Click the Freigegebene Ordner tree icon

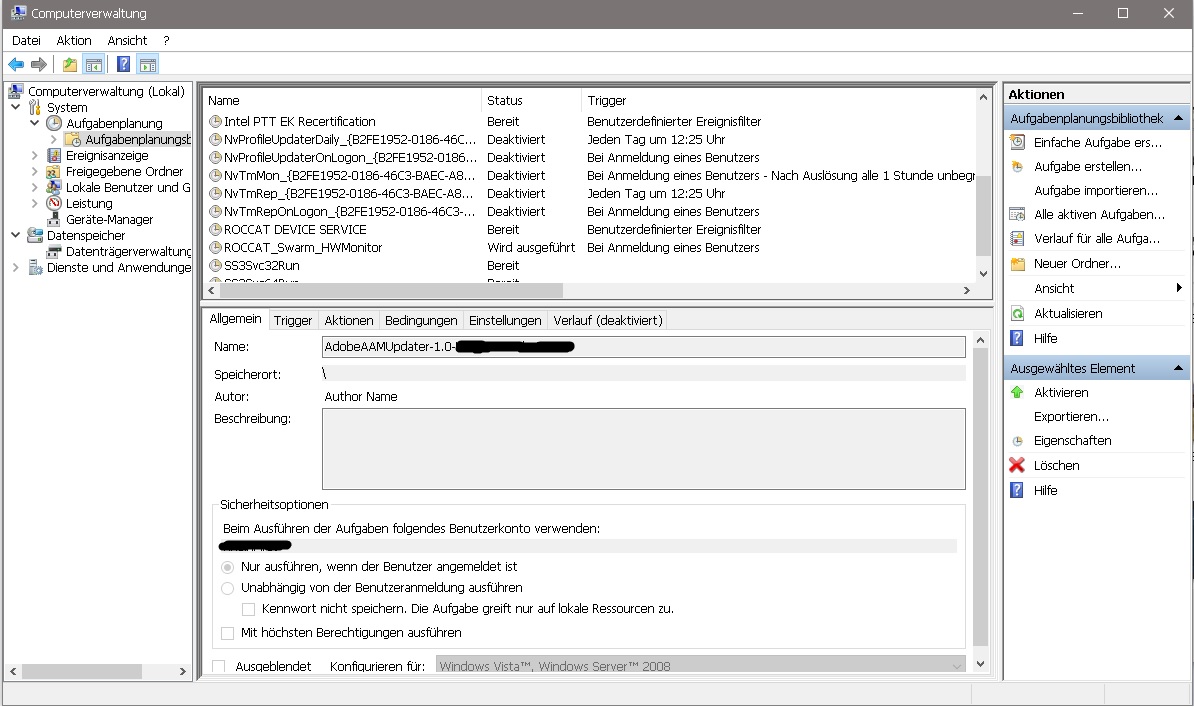[x=54, y=171]
